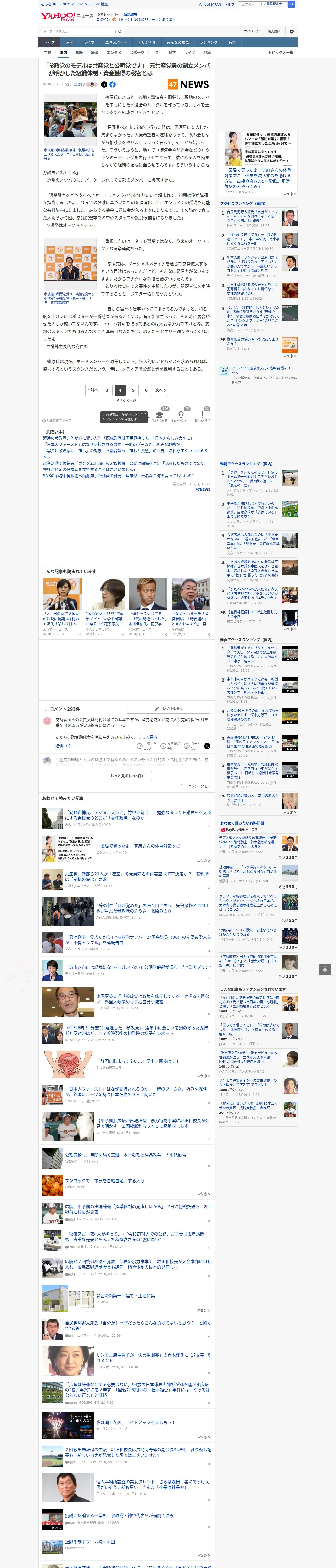Viewport: 336px width, 1568px height.
Task: Select the 速報 tab
Action: click(69, 43)
